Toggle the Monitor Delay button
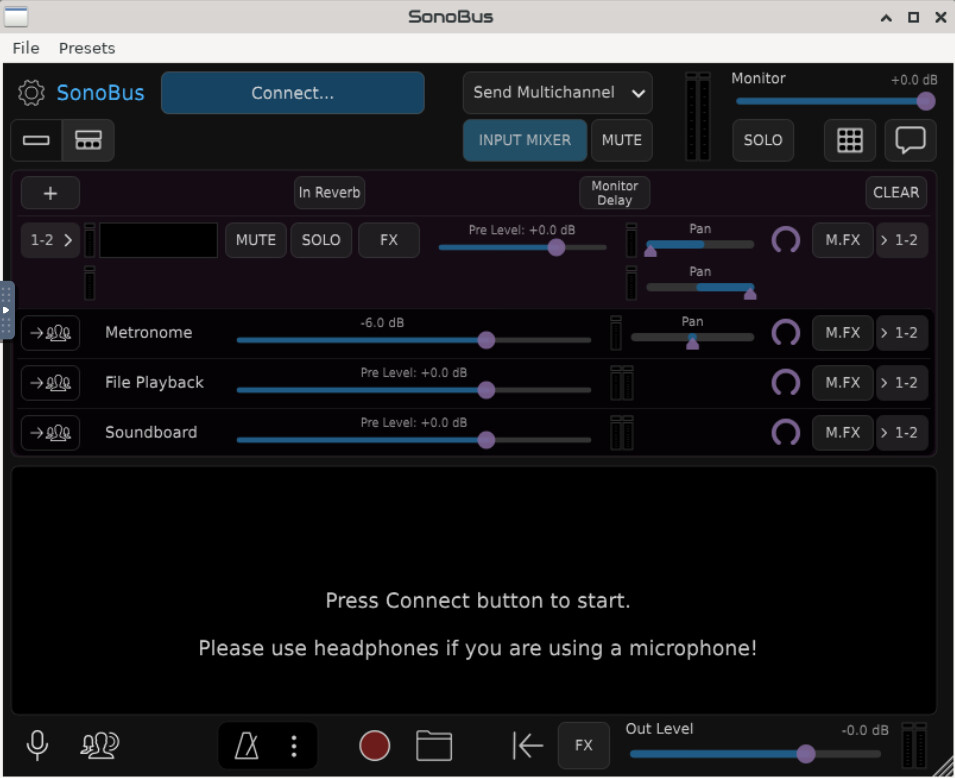Viewport: 955px width, 778px height. tap(615, 193)
